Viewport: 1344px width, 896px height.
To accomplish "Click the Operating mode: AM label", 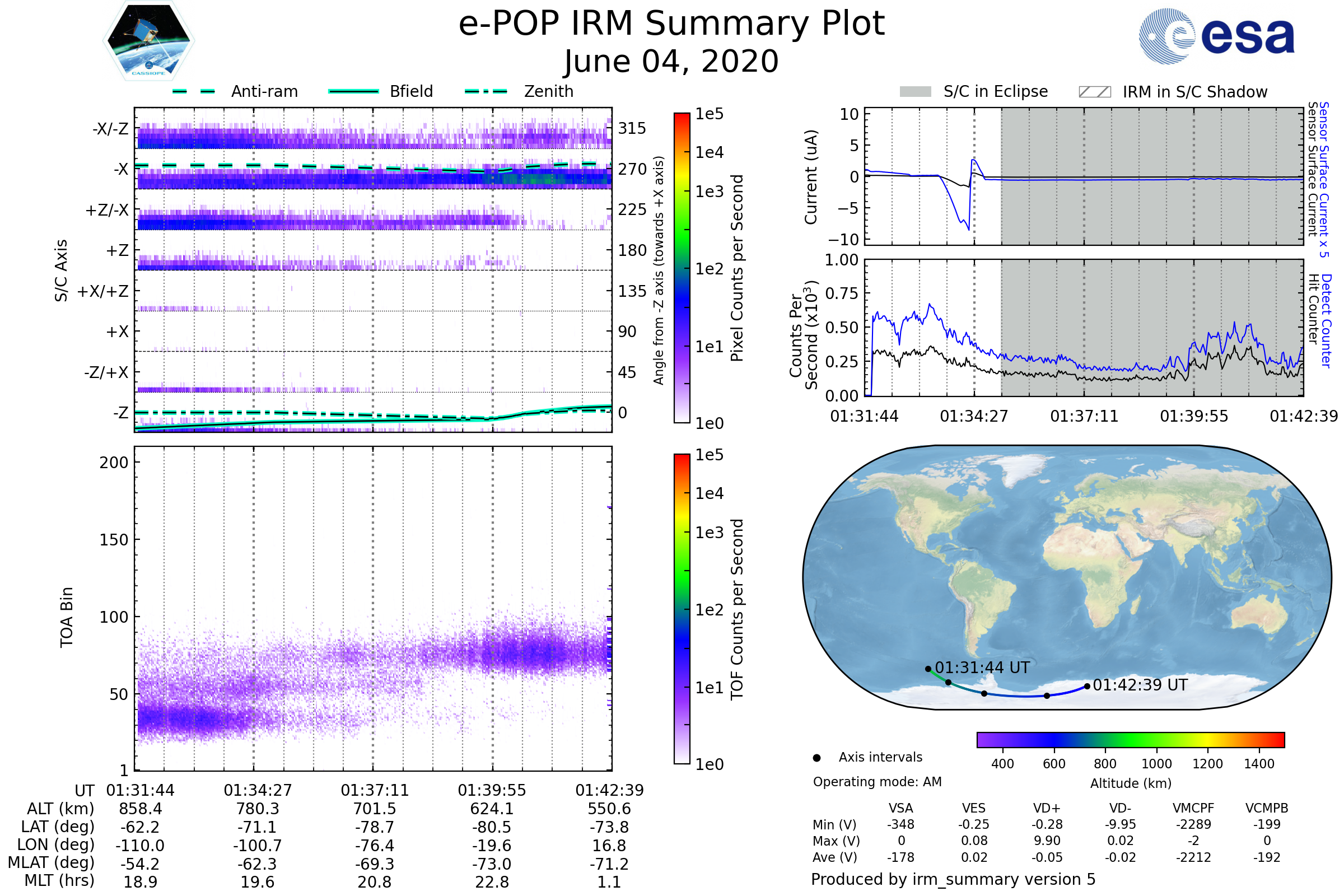I will [877, 782].
